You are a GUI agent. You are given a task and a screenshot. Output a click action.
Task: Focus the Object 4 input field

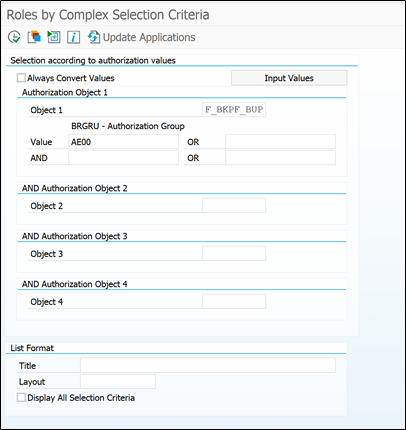(x=234, y=302)
